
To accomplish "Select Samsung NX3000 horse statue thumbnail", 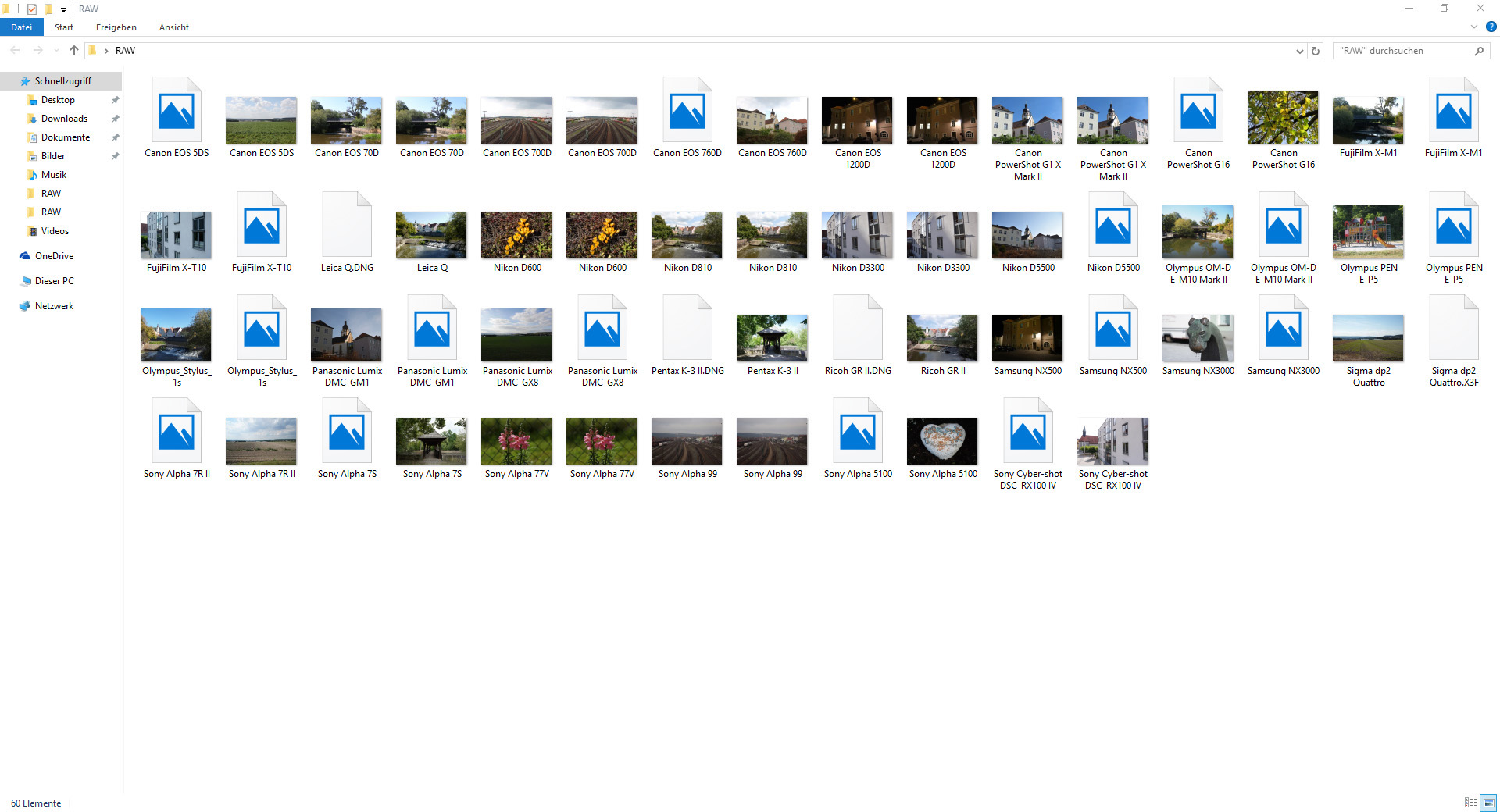I will coord(1198,338).
